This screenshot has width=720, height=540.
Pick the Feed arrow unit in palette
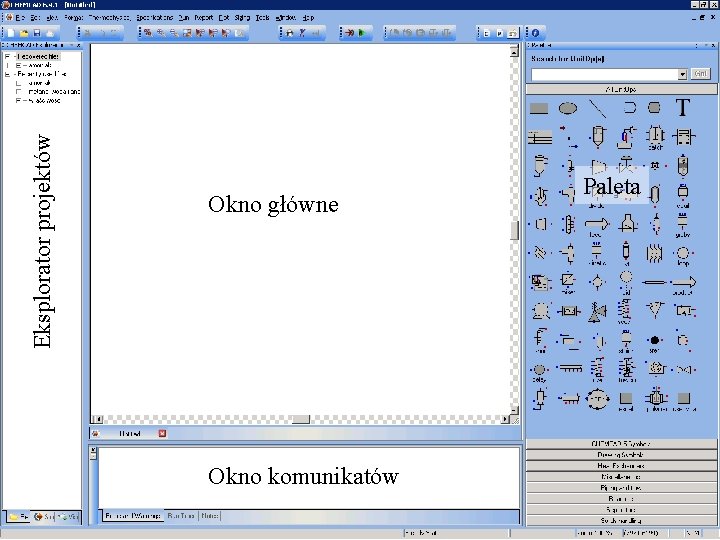click(x=596, y=225)
